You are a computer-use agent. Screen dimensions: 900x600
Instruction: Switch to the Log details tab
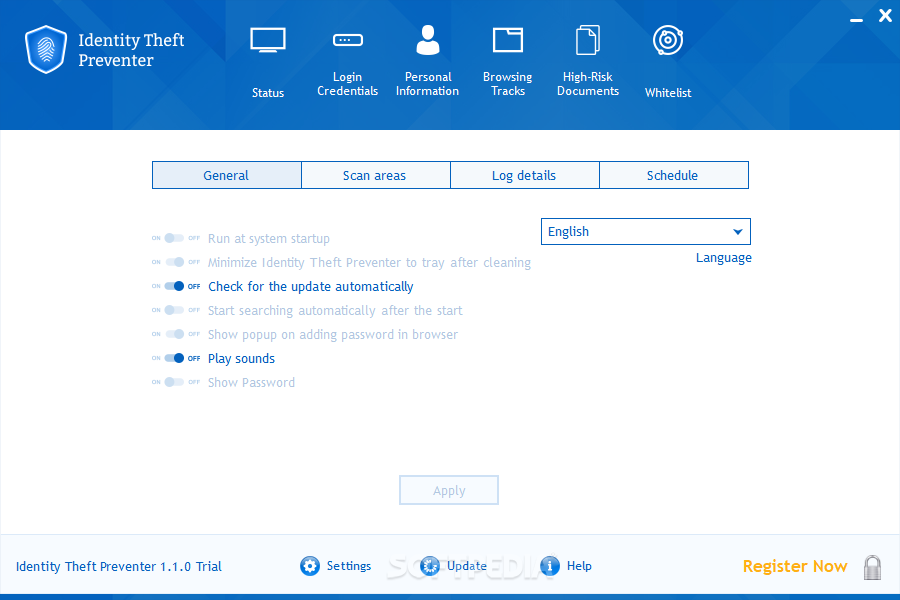pyautogui.click(x=525, y=175)
